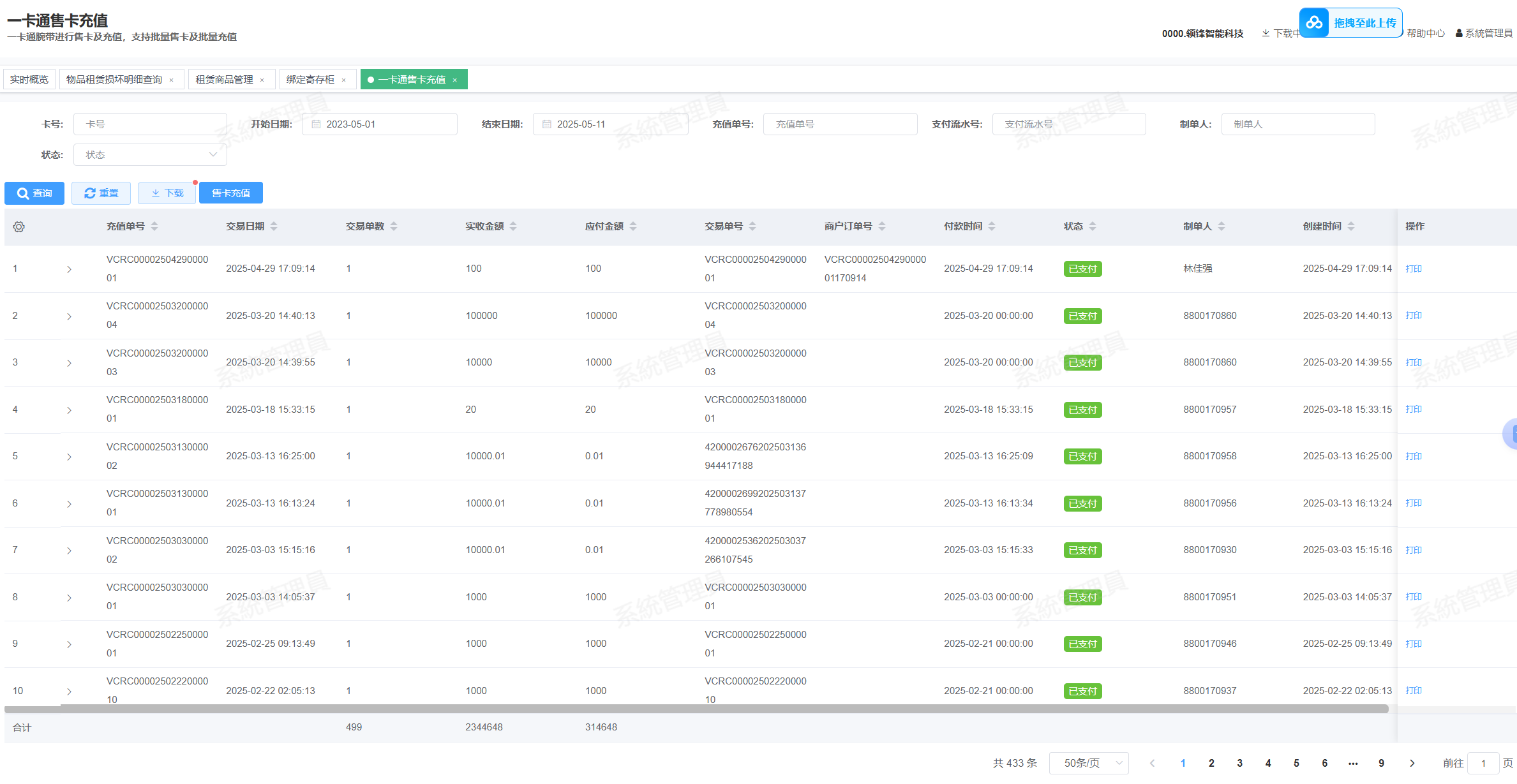Click the horizontal table scrollbar

(696, 709)
